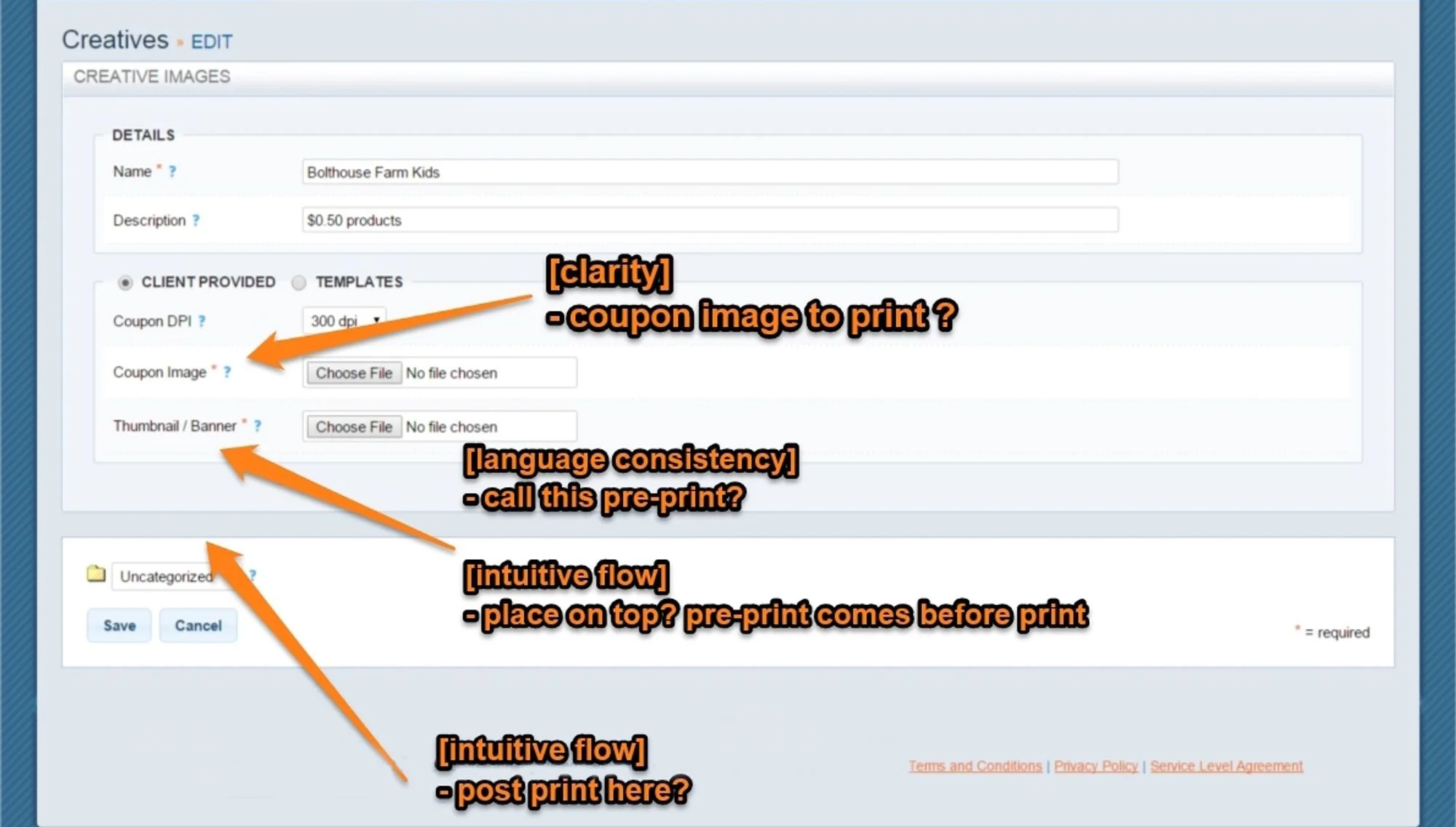The image size is (1456, 827).
Task: Click the help icon next to Coupon Image
Action: click(227, 372)
